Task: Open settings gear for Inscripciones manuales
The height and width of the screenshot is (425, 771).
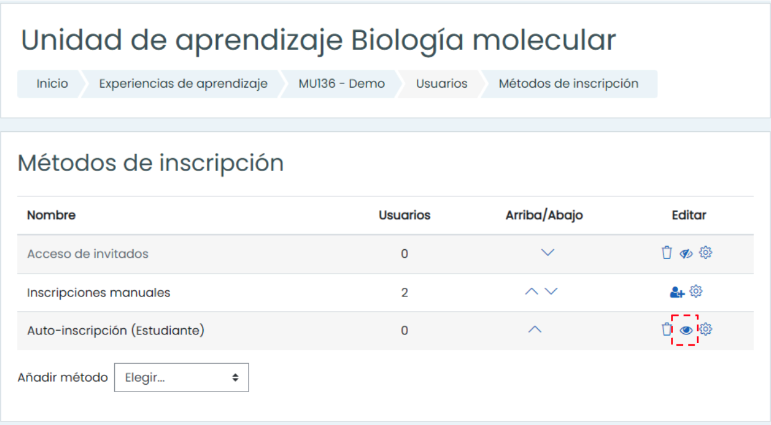Action: pos(696,291)
